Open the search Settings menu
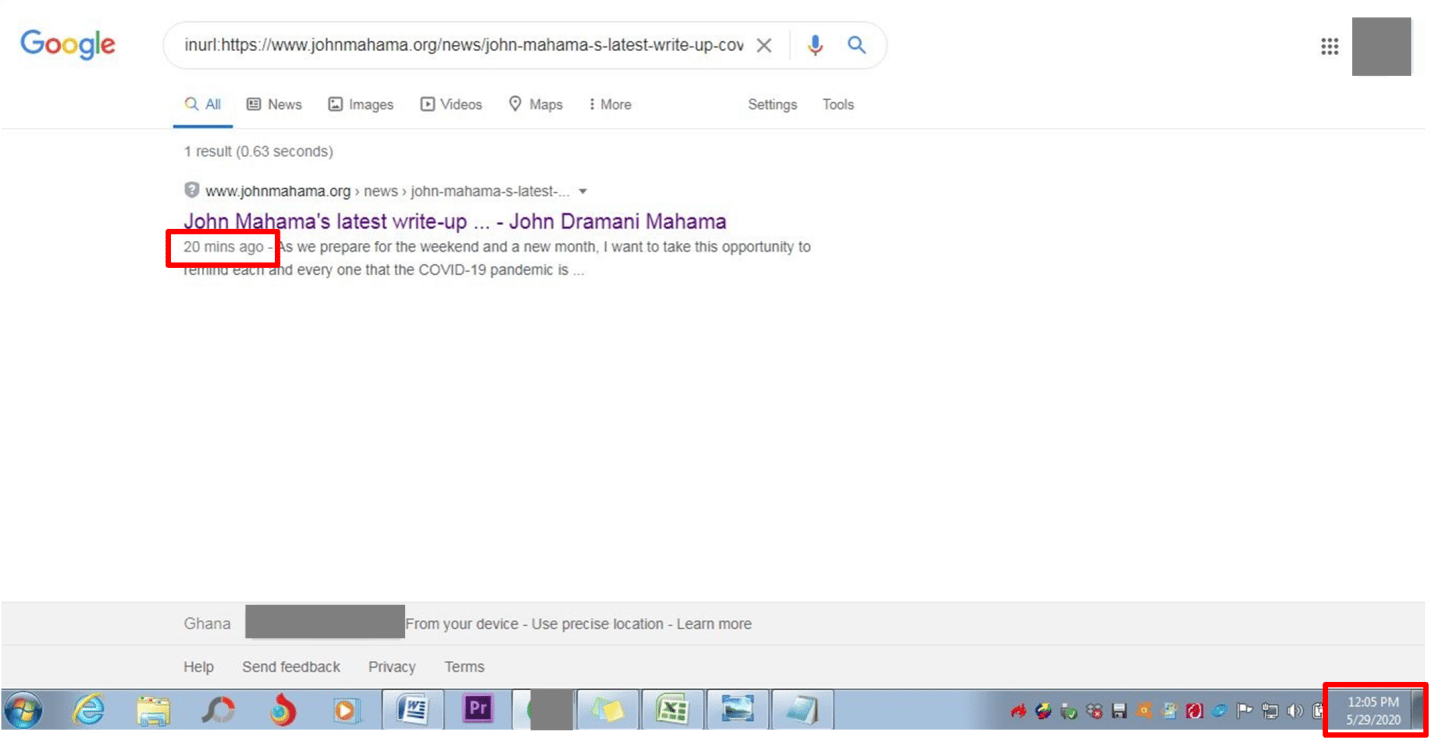The height and width of the screenshot is (739, 1430). point(772,104)
